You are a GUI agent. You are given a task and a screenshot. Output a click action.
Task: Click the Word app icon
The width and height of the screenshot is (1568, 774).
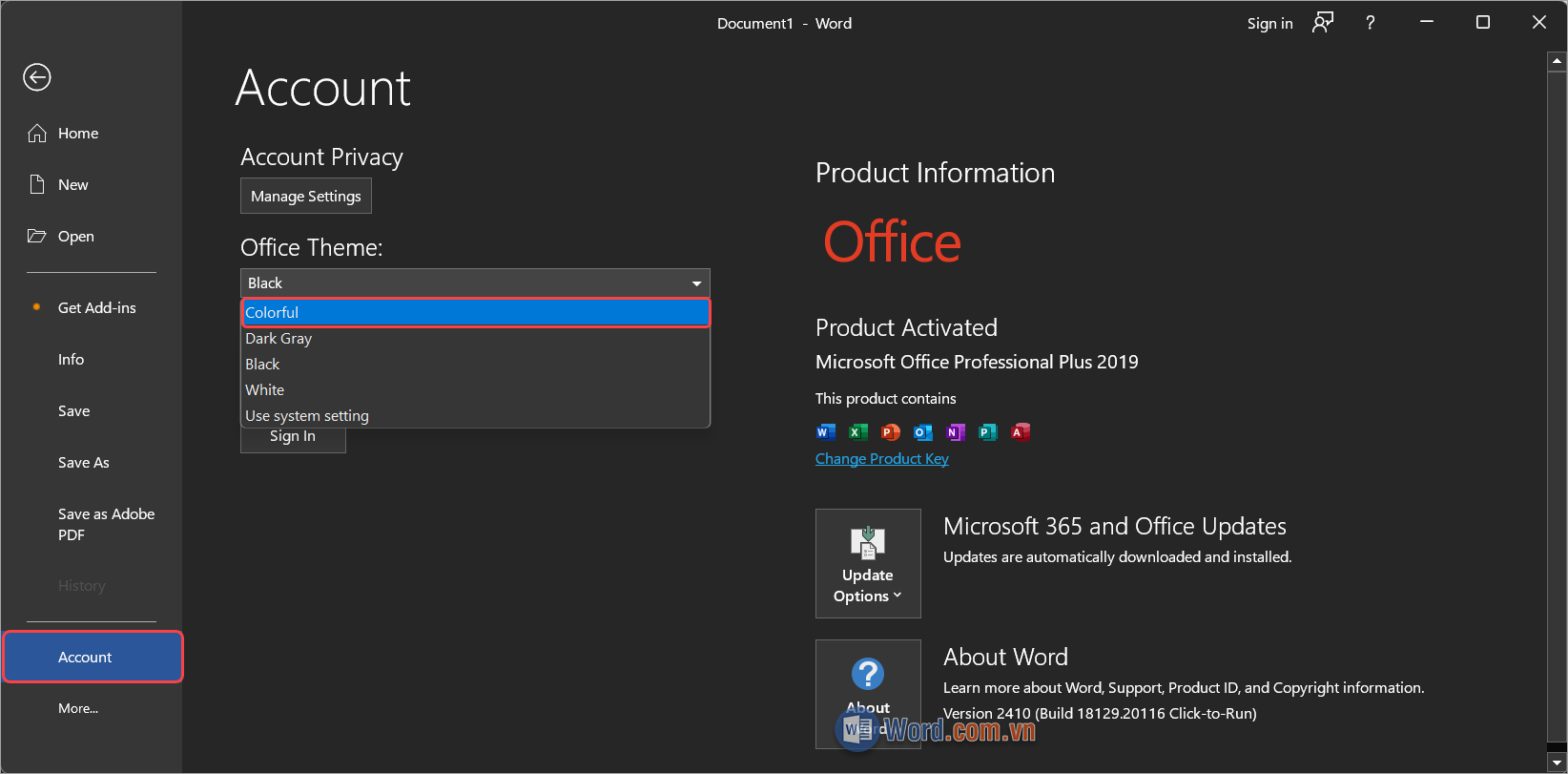(826, 431)
